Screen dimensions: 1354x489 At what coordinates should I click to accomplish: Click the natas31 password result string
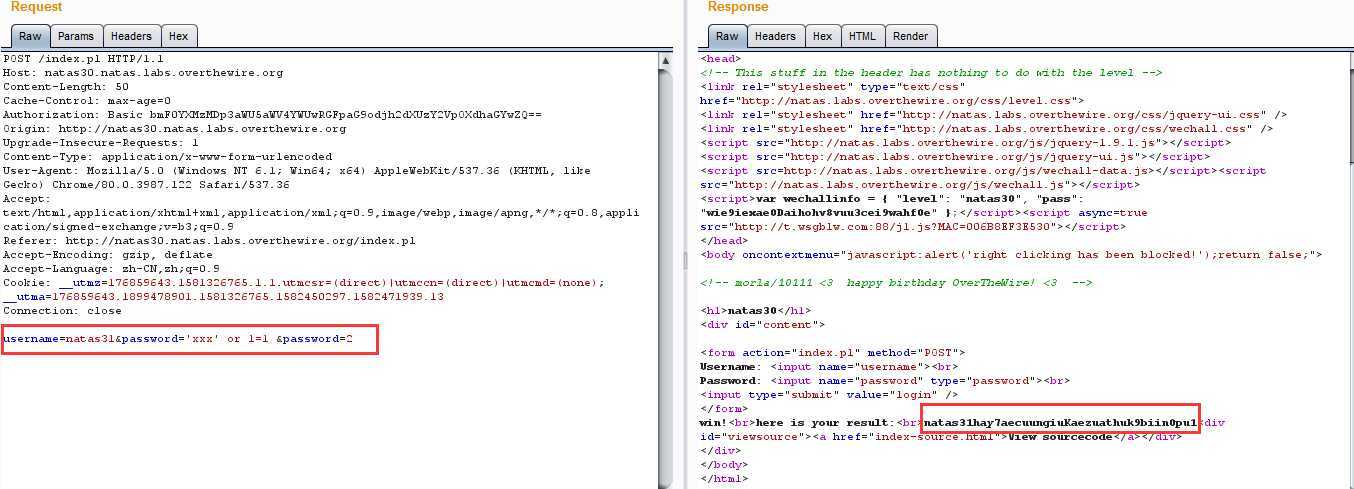click(1059, 423)
